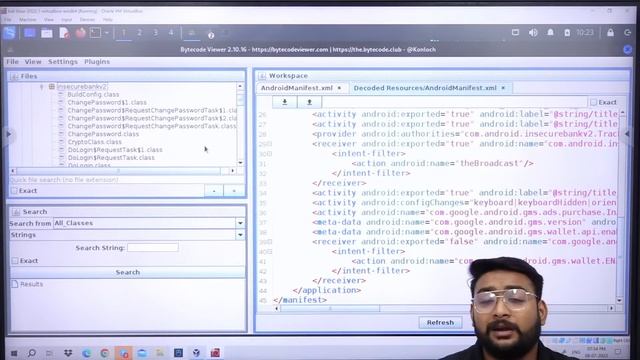This screenshot has height=360, width=640.
Task: Close the AndroidManifest.xml tab
Action: coord(339,88)
